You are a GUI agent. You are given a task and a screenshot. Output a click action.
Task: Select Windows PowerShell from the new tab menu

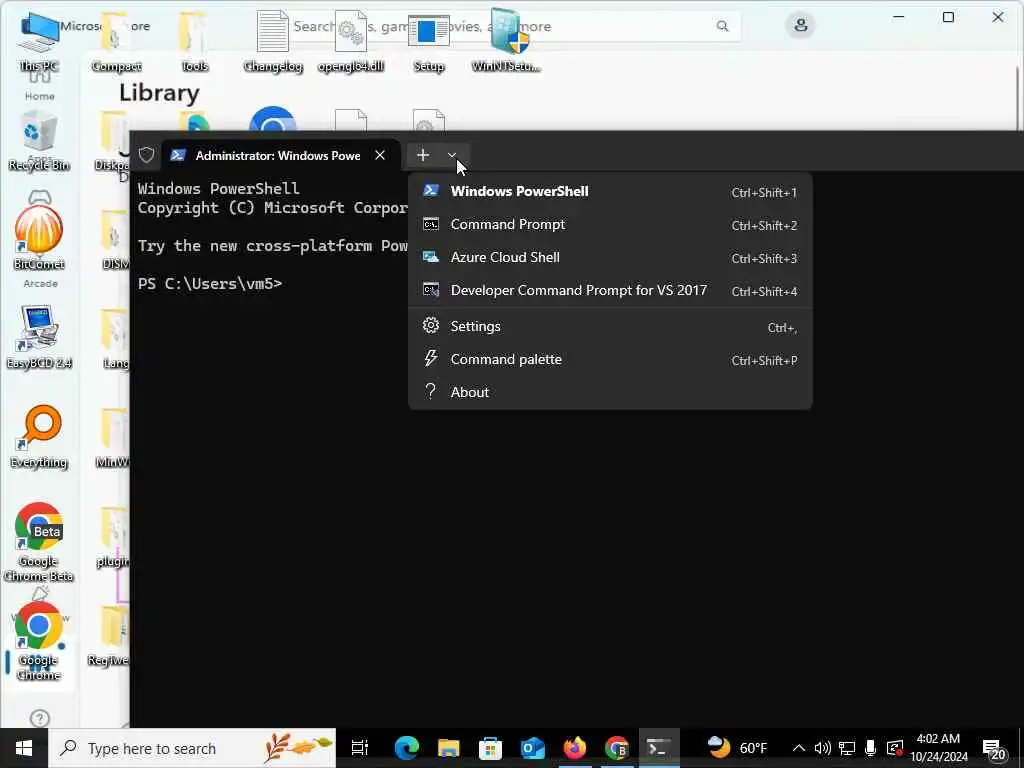pos(610,191)
